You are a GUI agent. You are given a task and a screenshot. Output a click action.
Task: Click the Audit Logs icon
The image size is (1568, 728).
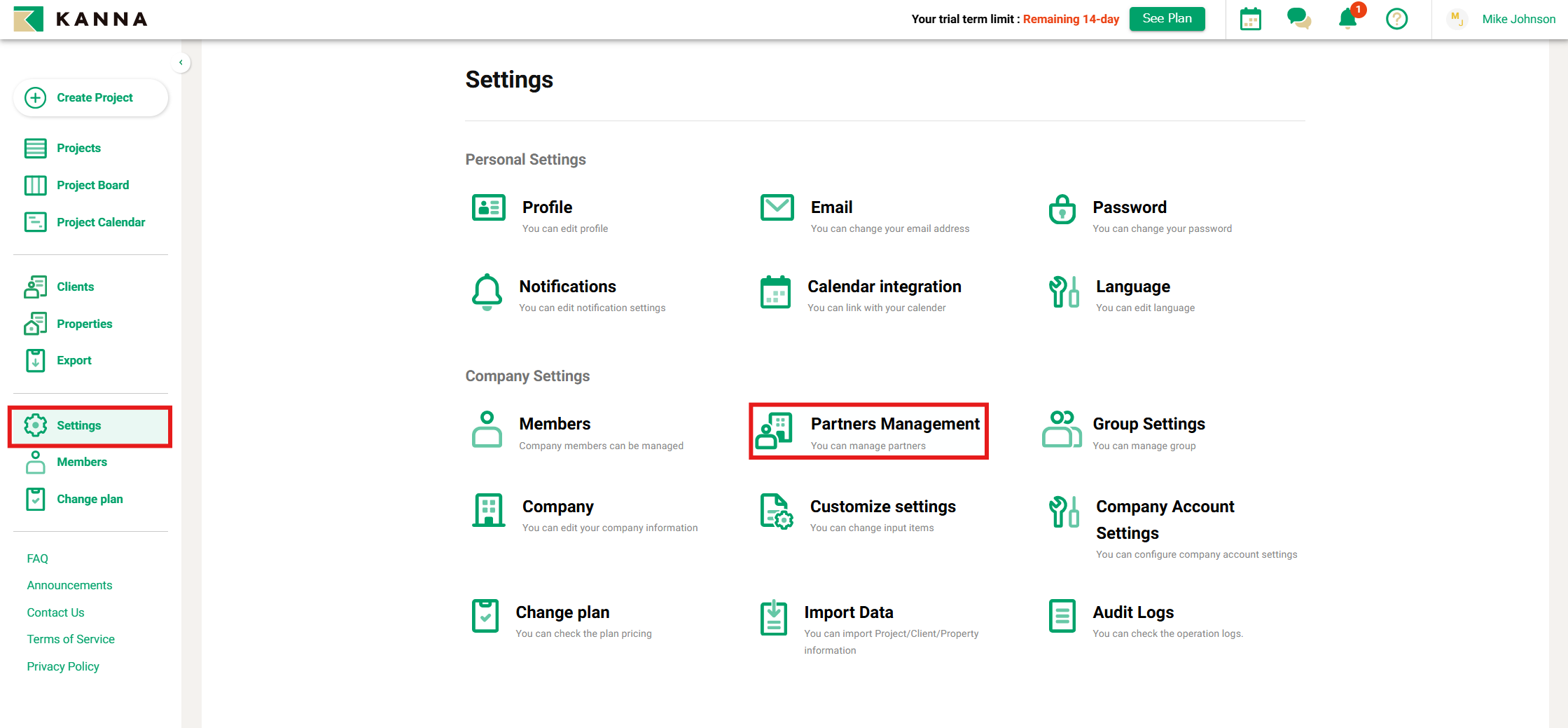(x=1062, y=617)
